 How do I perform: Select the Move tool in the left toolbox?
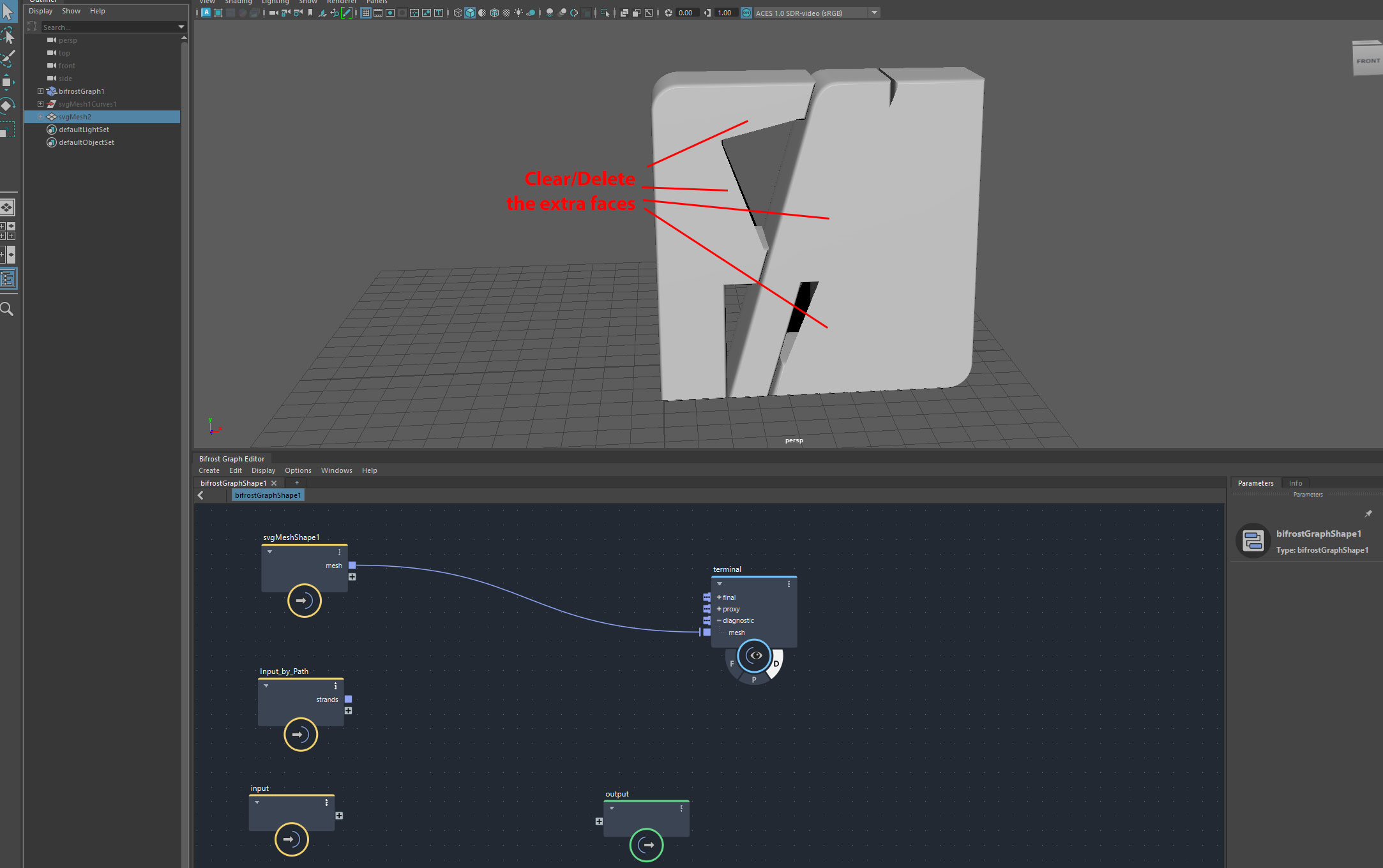[7, 82]
